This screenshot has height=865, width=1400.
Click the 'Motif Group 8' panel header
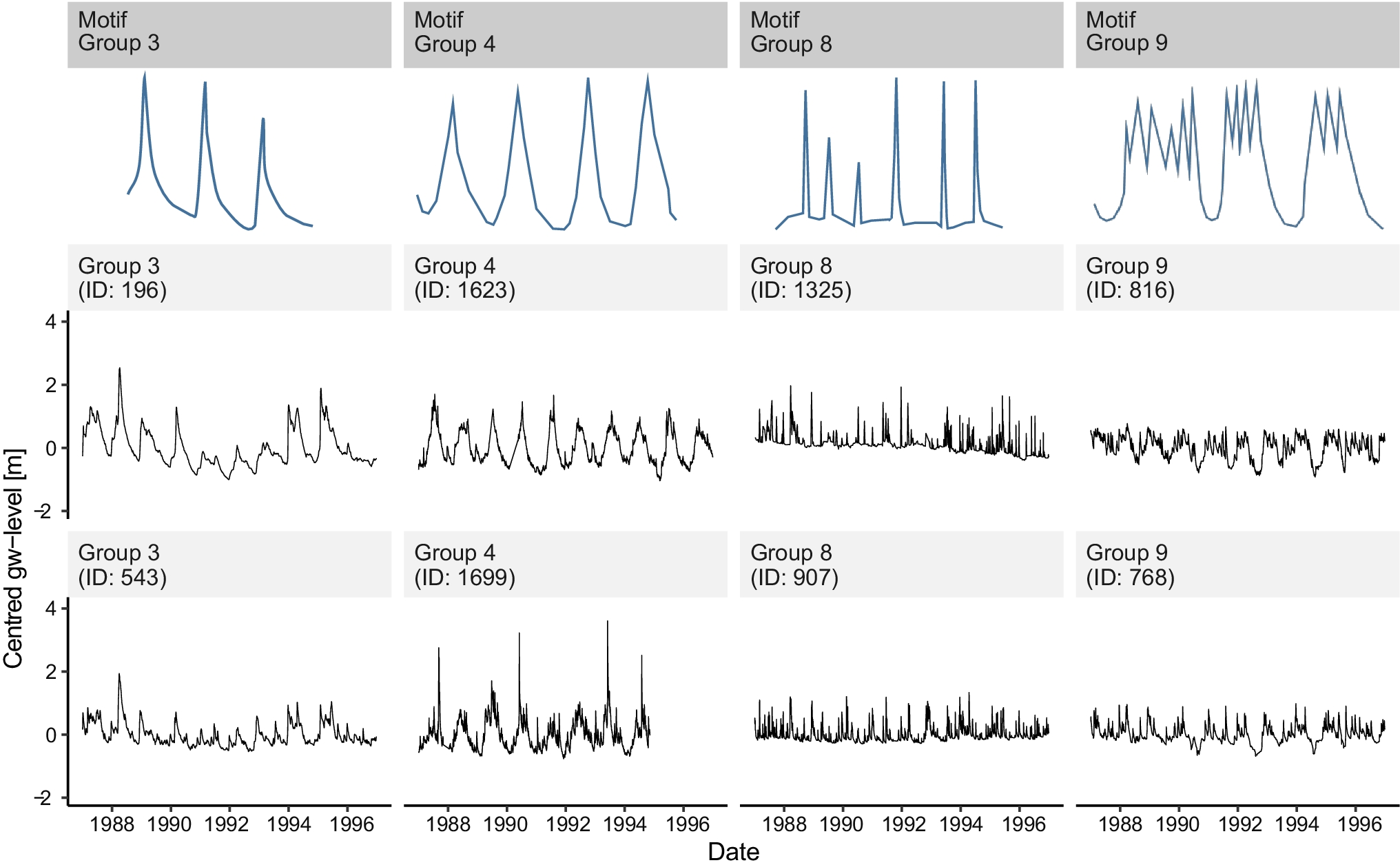(902, 34)
